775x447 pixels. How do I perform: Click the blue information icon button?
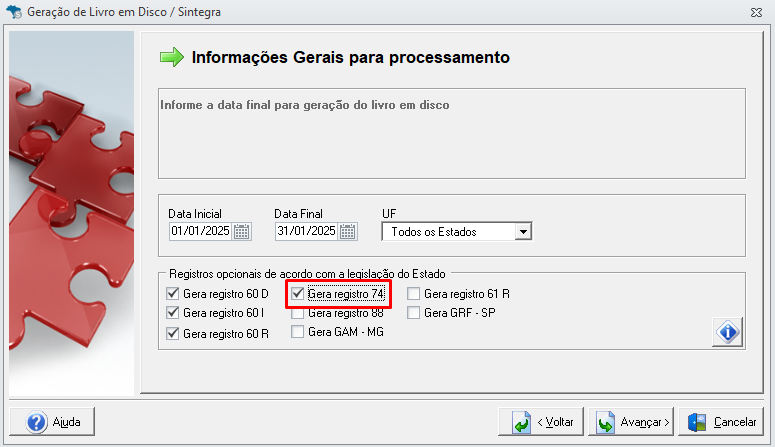(x=728, y=332)
